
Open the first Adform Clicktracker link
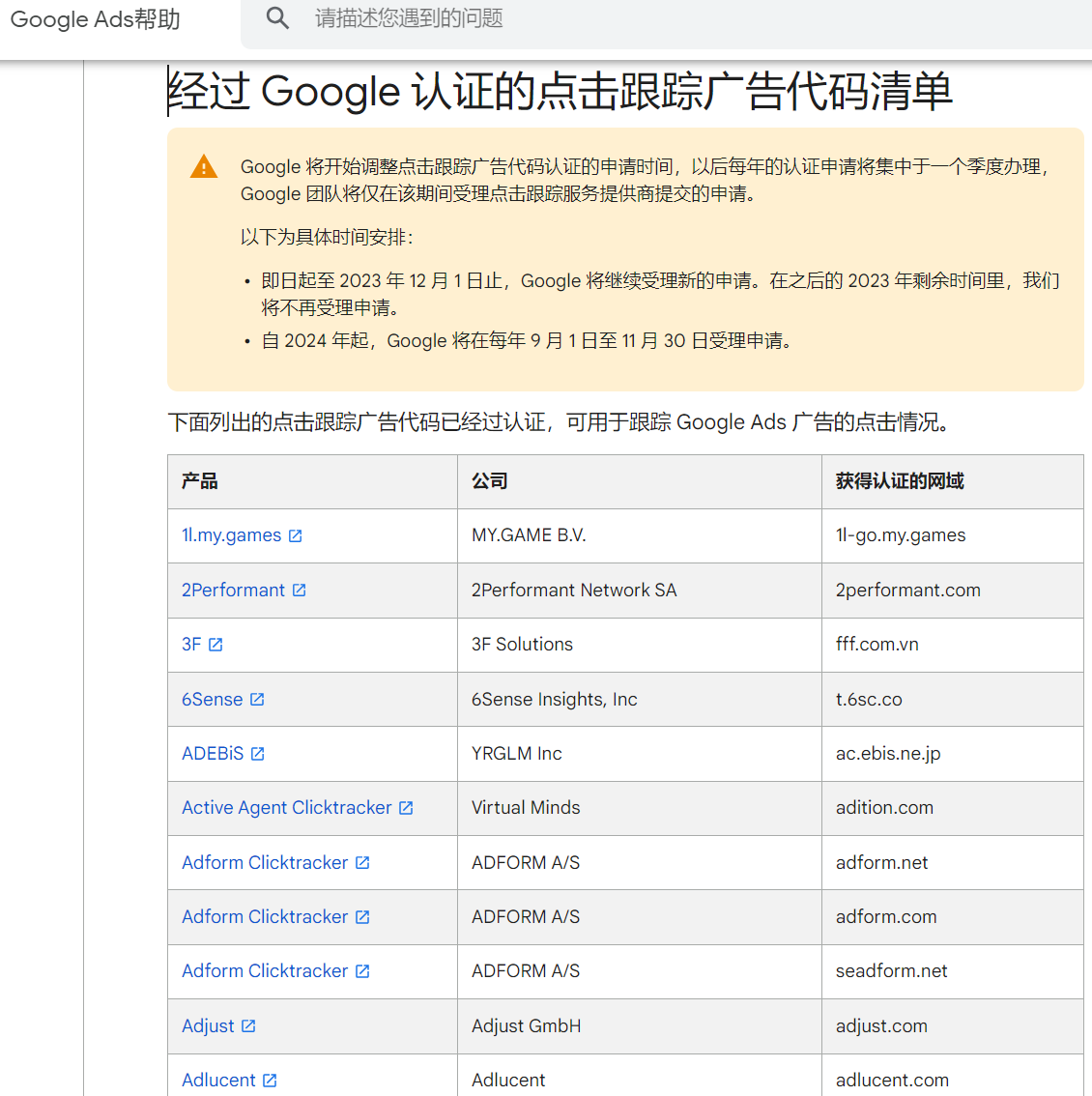(x=264, y=862)
